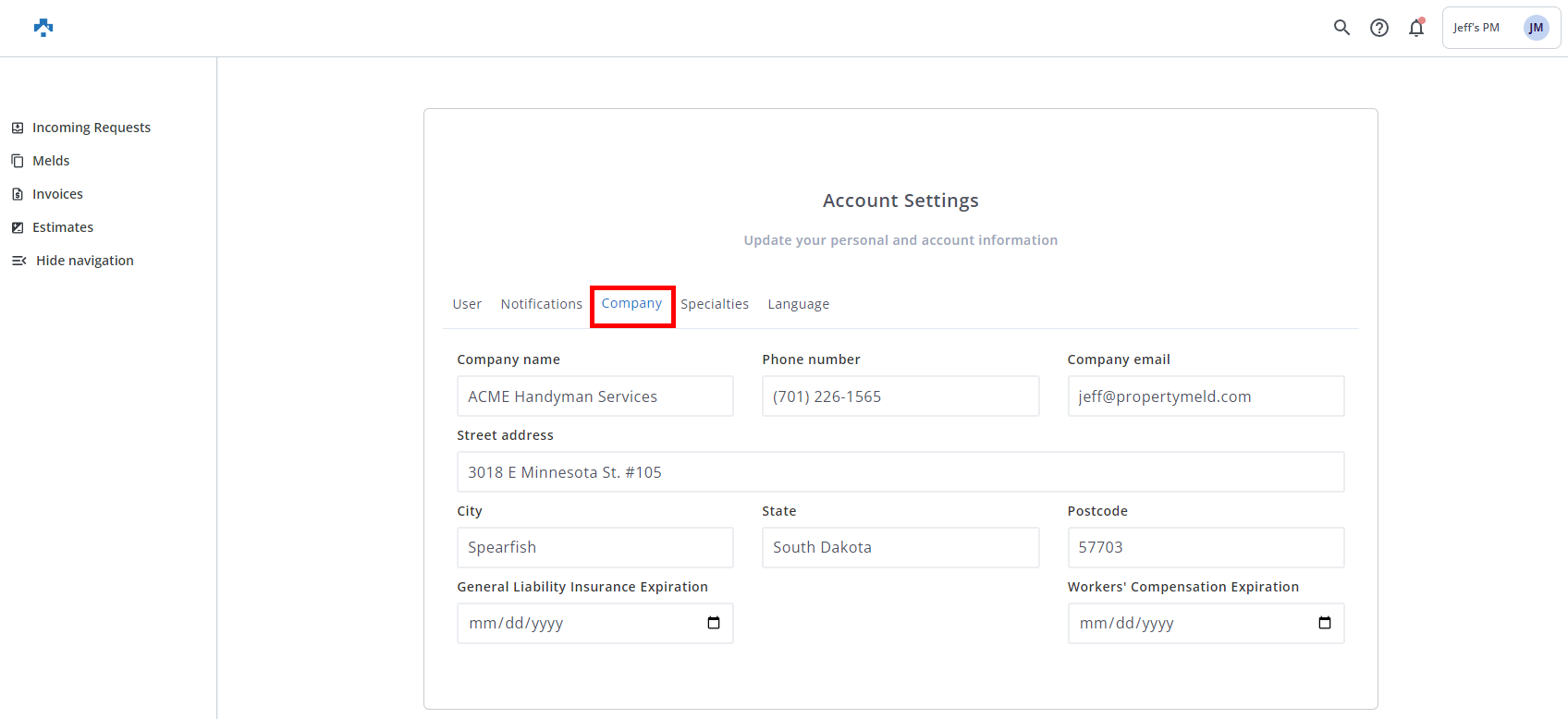Open the Jeff's PM account menu
Screen dimensions: 1568x719
tap(1476, 28)
